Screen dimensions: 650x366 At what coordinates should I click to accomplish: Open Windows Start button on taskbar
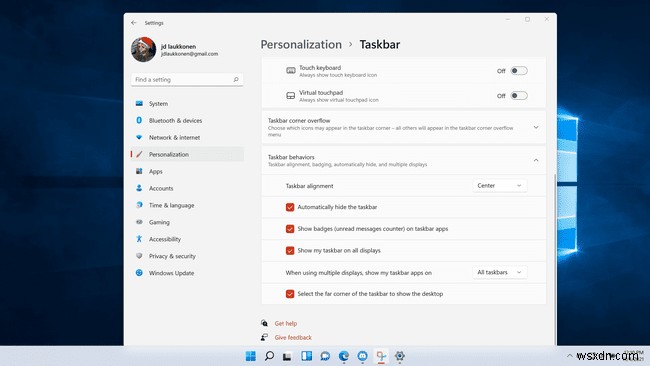point(250,356)
